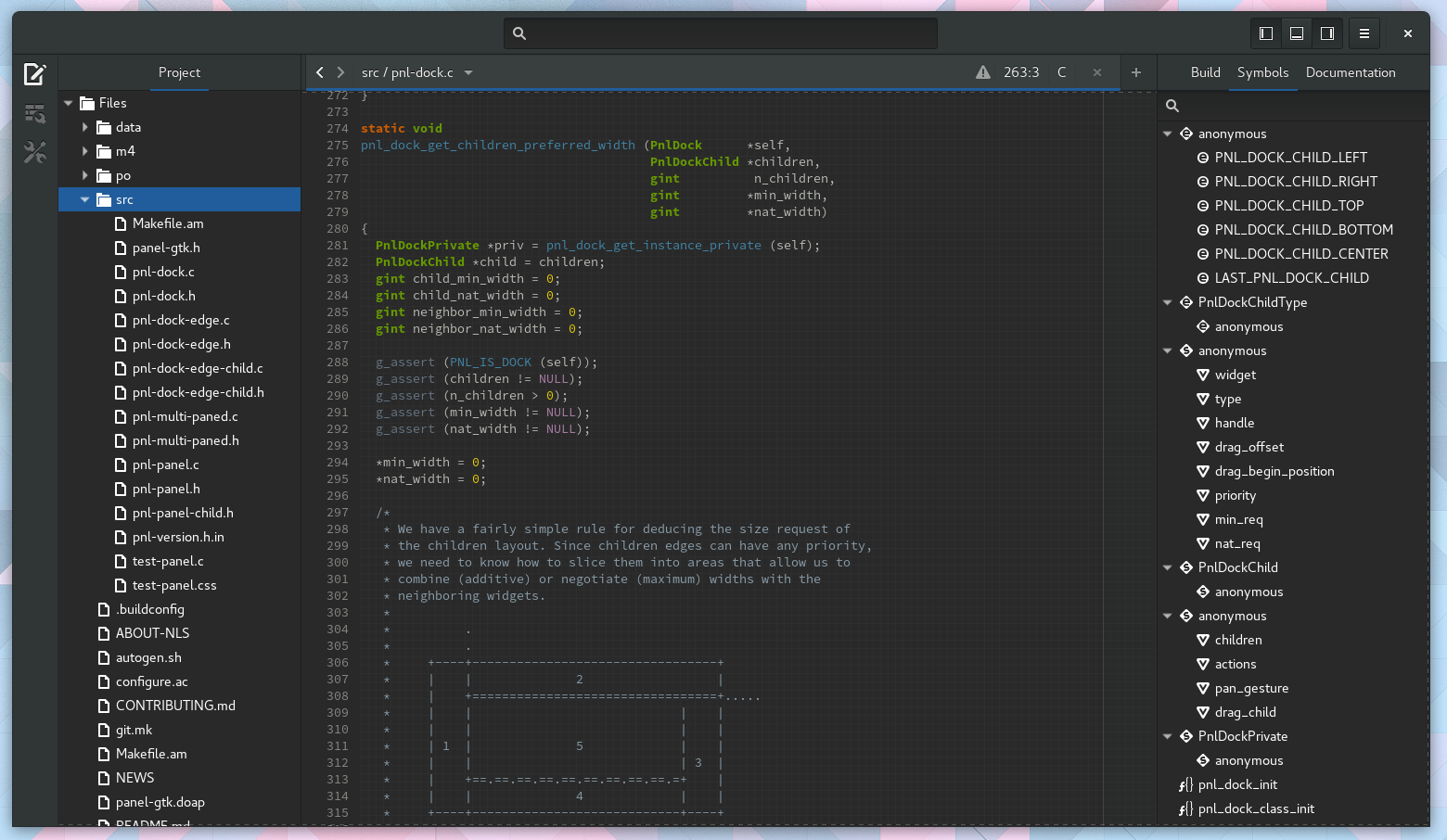The width and height of the screenshot is (1447, 840).
Task: Open build preferences via the wrench icon
Action: coord(34,152)
